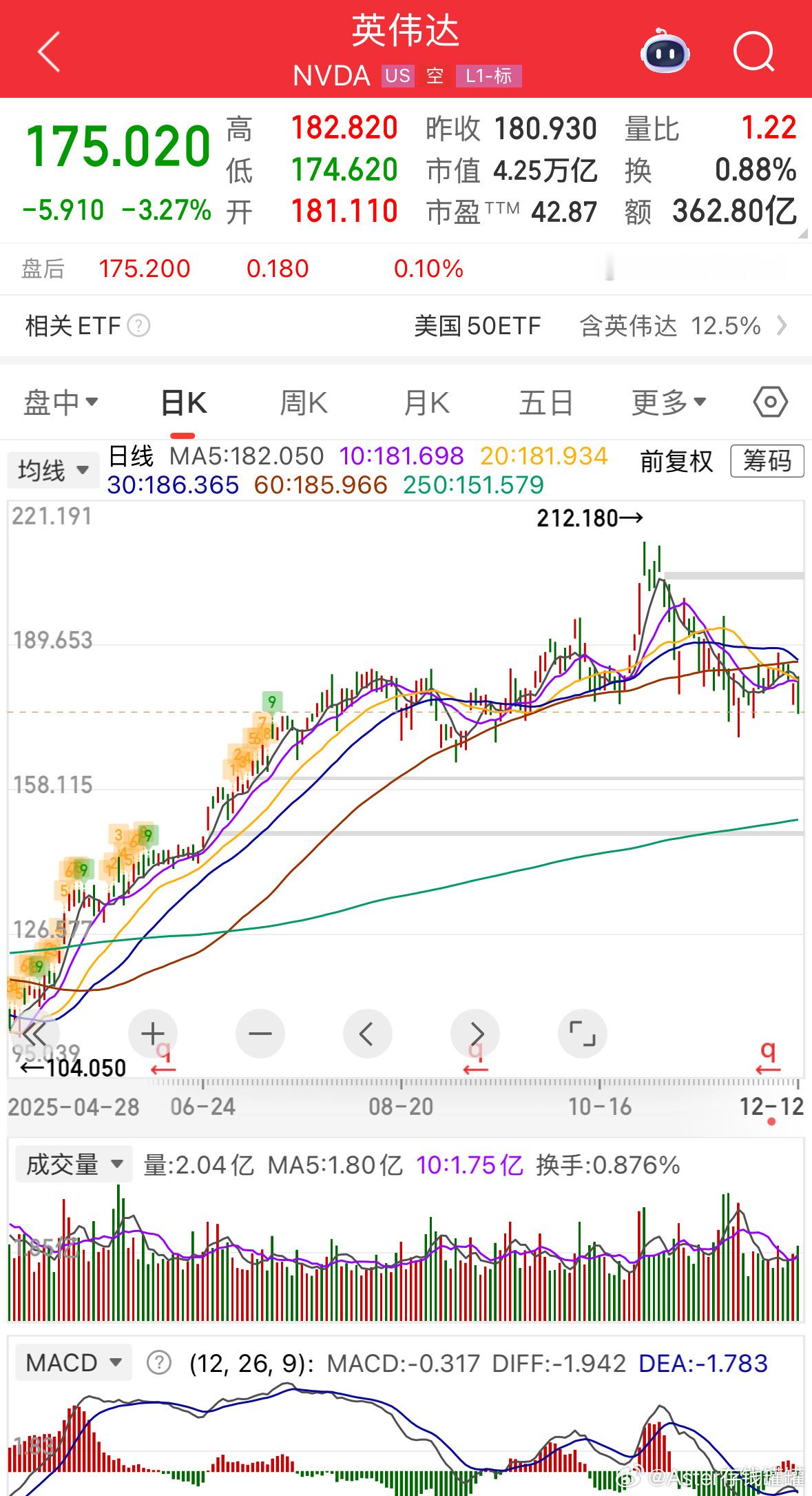Tap the 104.050 low price label

(x=73, y=1069)
